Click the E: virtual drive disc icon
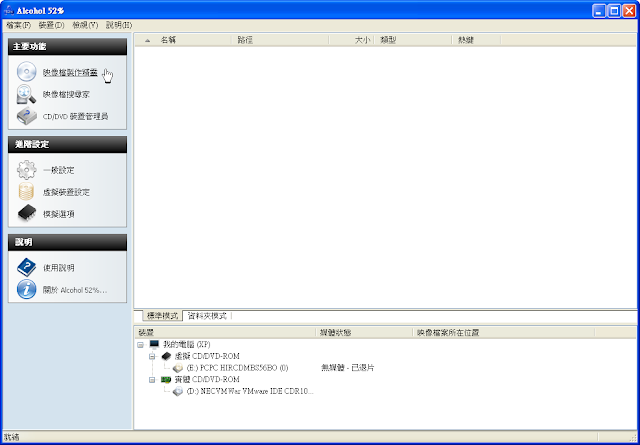Screen dimensions: 640x445 [x=178, y=368]
